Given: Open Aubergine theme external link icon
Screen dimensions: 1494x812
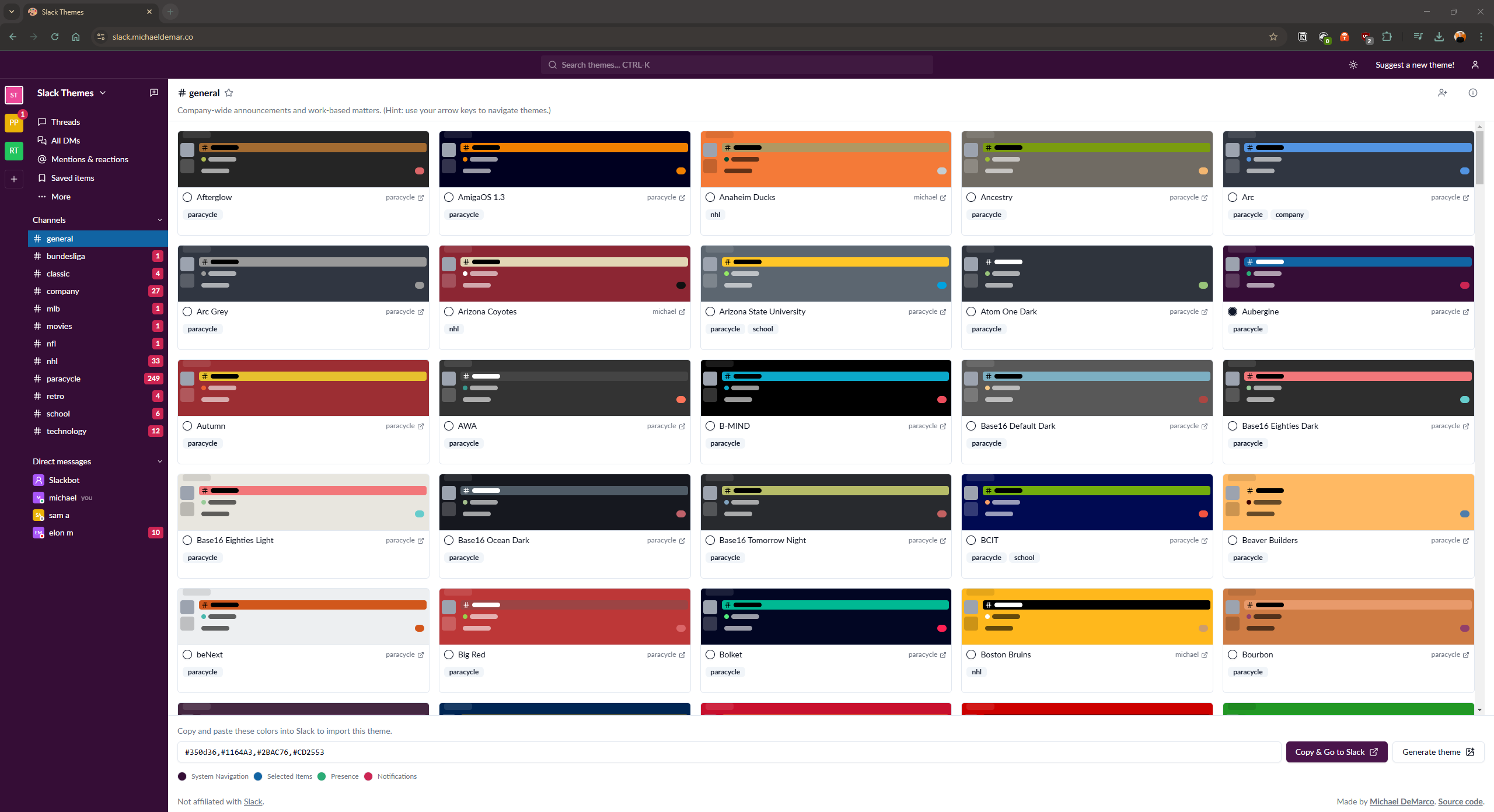Looking at the screenshot, I should (x=1466, y=312).
